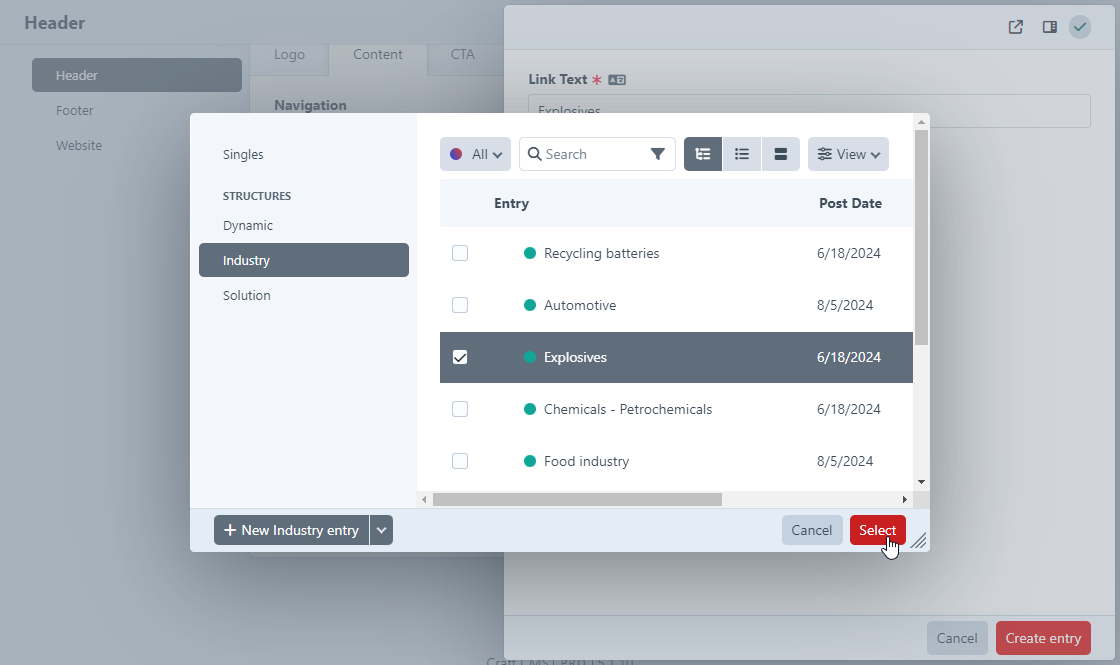Open arrow menu next to New Industry entry
Image resolution: width=1120 pixels, height=665 pixels.
coord(381,530)
